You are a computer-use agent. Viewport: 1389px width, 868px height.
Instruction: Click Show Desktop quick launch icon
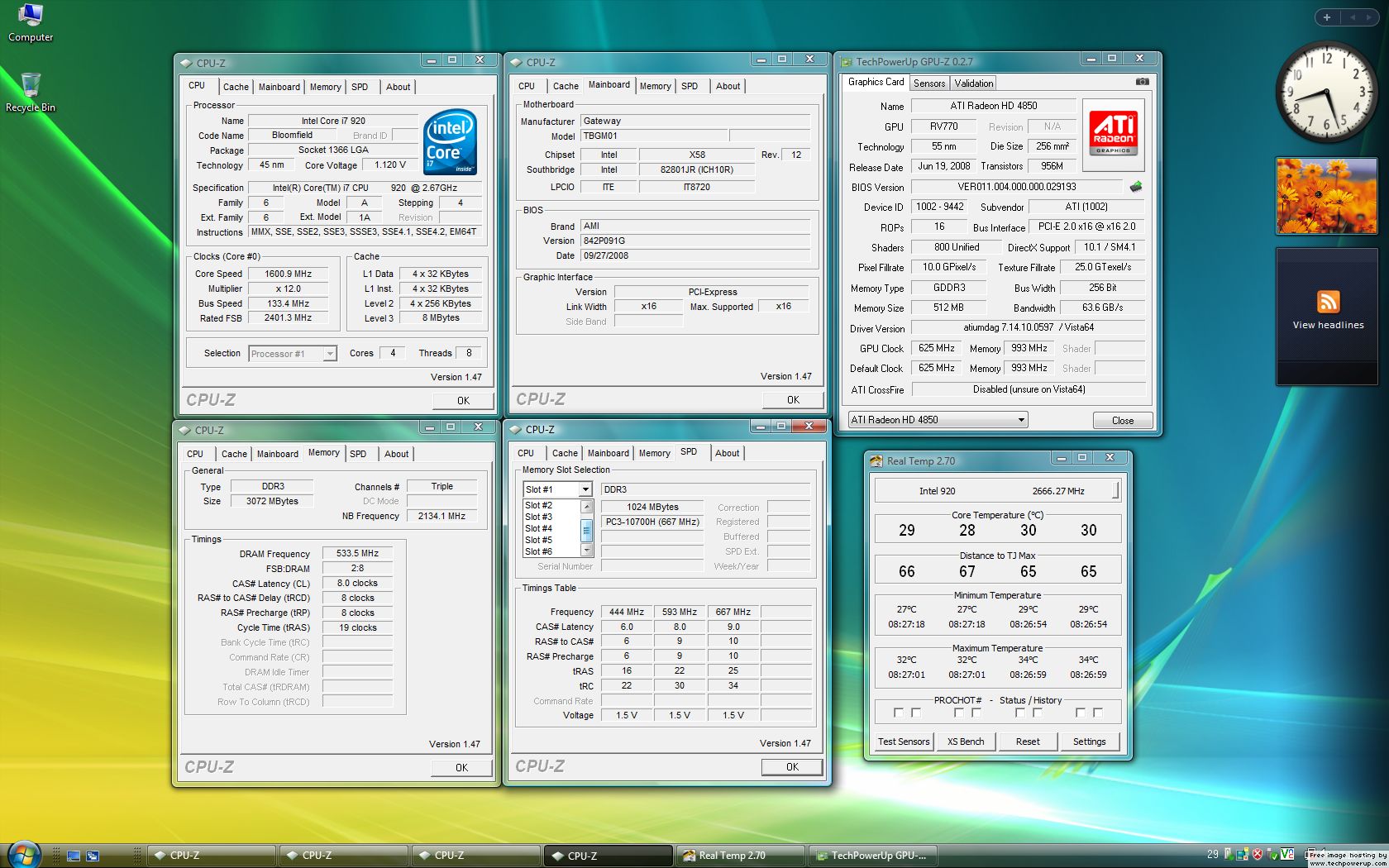74,856
